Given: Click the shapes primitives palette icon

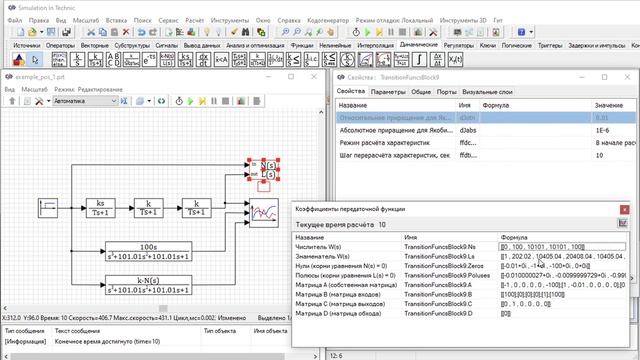Looking at the screenshot, I should 18,60.
